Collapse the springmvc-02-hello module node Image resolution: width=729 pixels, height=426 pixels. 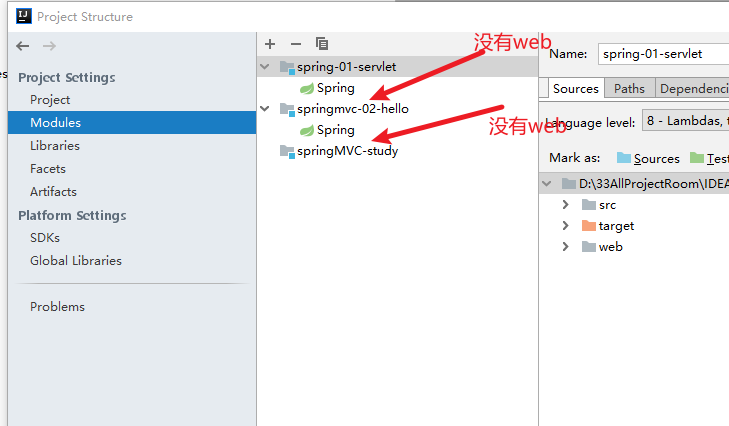click(265, 108)
